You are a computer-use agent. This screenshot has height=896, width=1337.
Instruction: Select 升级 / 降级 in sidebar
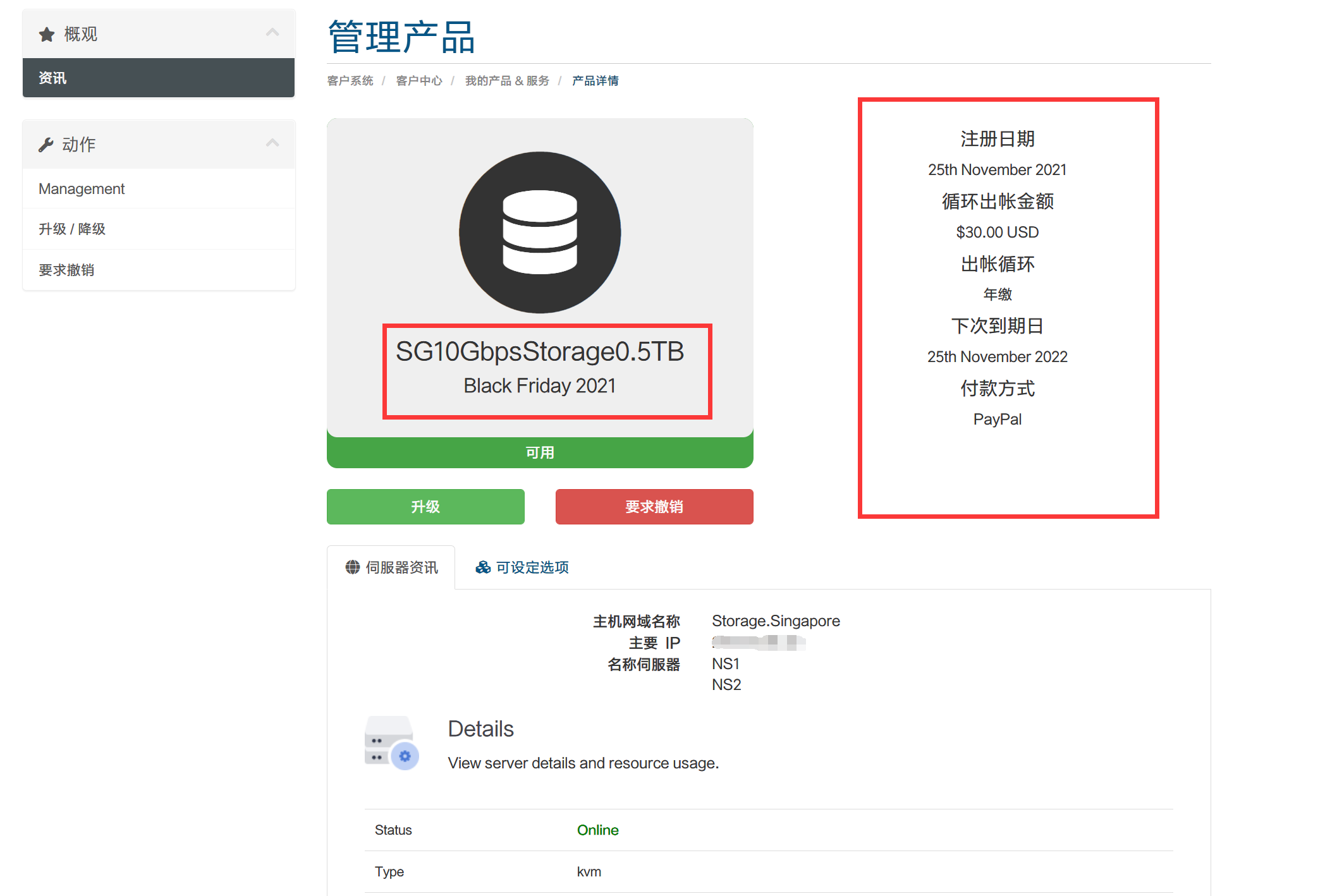click(159, 229)
